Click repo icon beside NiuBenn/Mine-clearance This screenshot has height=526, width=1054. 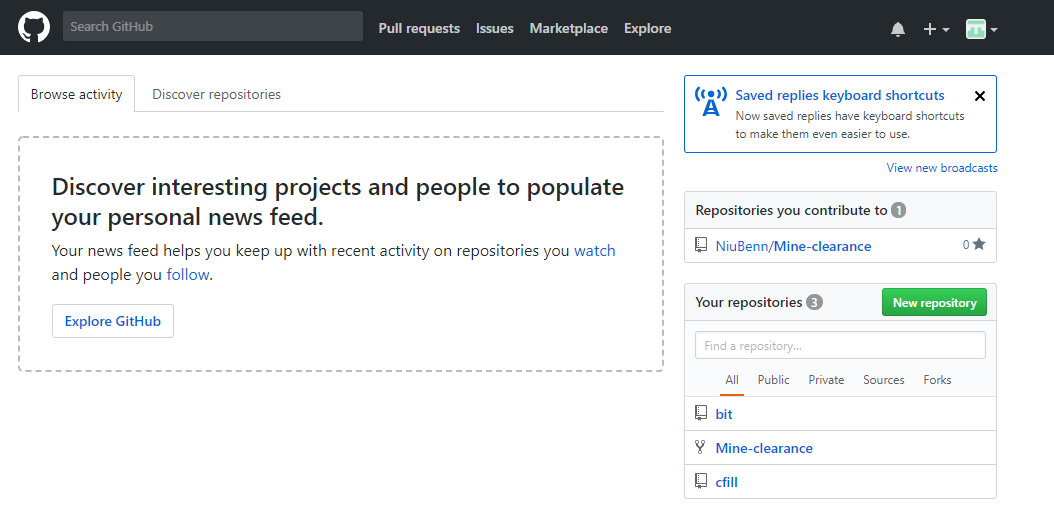[701, 245]
